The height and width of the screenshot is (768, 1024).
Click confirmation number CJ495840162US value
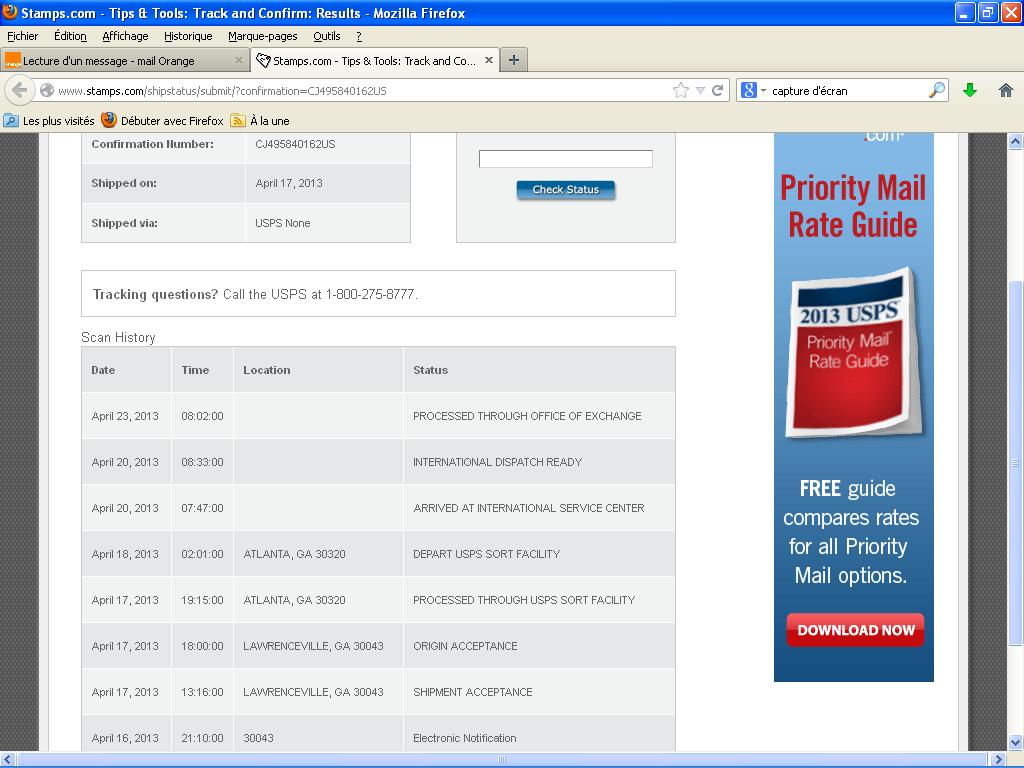click(x=295, y=144)
